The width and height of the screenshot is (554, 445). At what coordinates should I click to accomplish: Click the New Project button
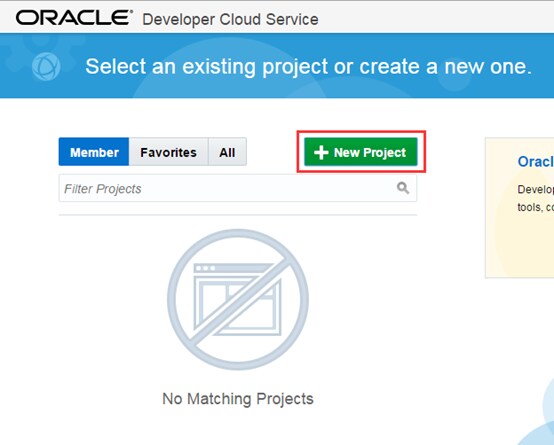click(361, 152)
